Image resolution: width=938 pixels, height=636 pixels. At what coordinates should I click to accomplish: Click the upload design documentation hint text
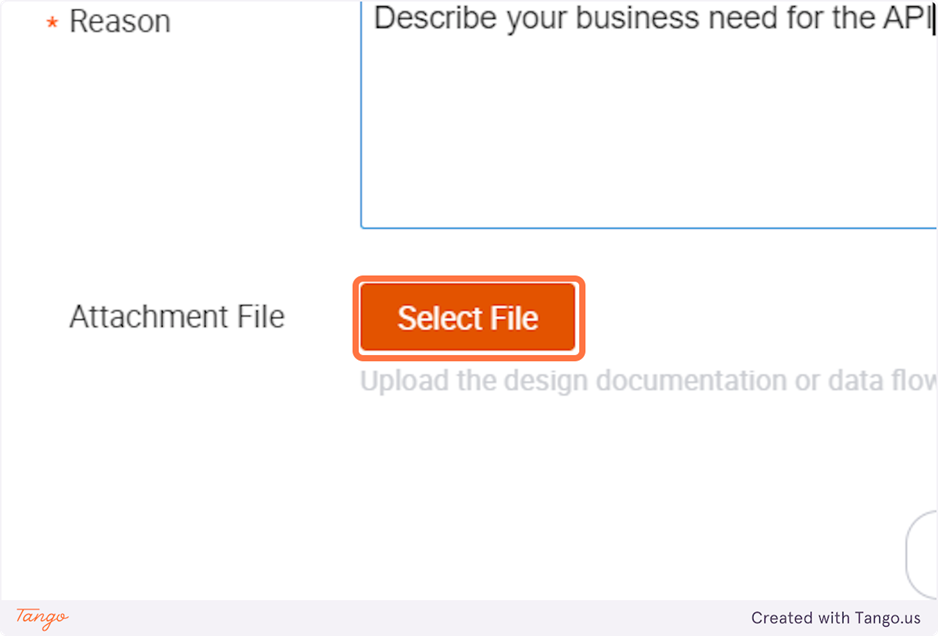(x=600, y=381)
